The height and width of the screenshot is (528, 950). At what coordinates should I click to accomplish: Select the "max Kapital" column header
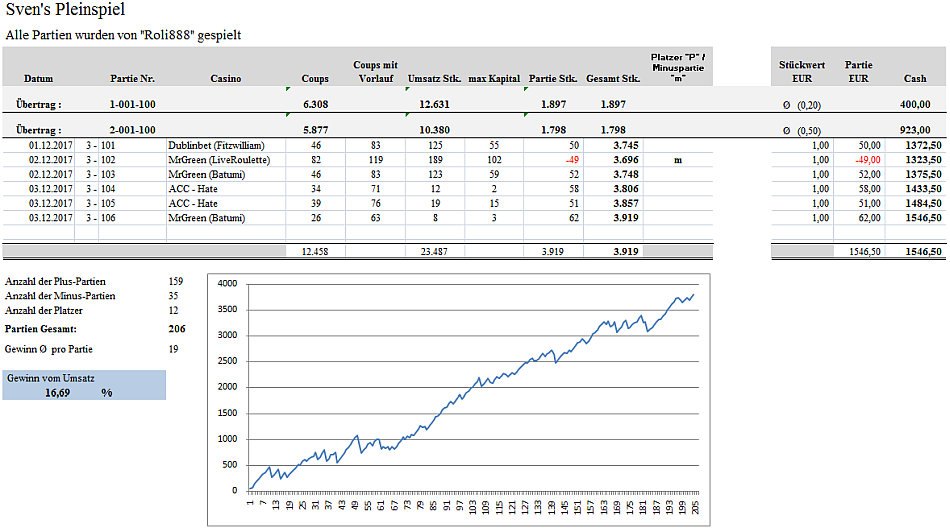pos(494,78)
